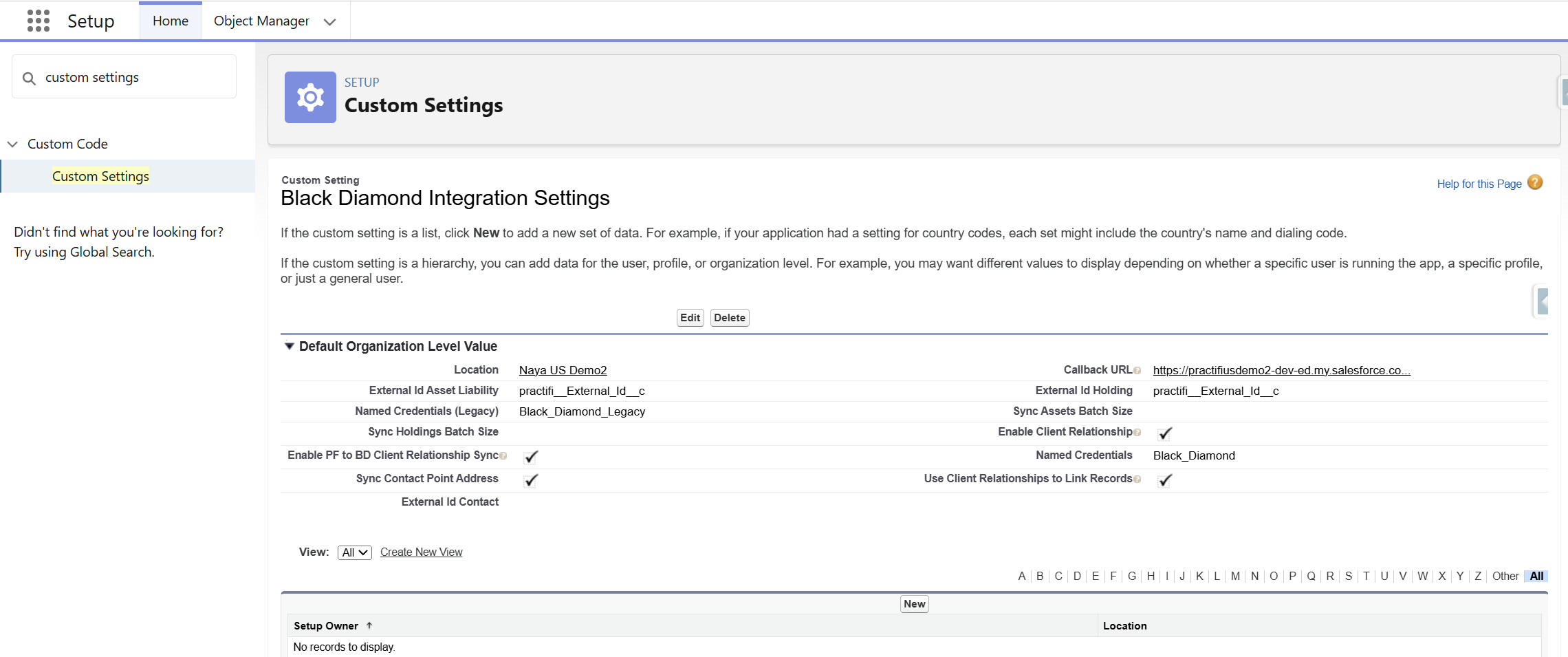Open the Object Manager dropdown chevron
Viewport: 1568px width, 657px height.
(330, 22)
